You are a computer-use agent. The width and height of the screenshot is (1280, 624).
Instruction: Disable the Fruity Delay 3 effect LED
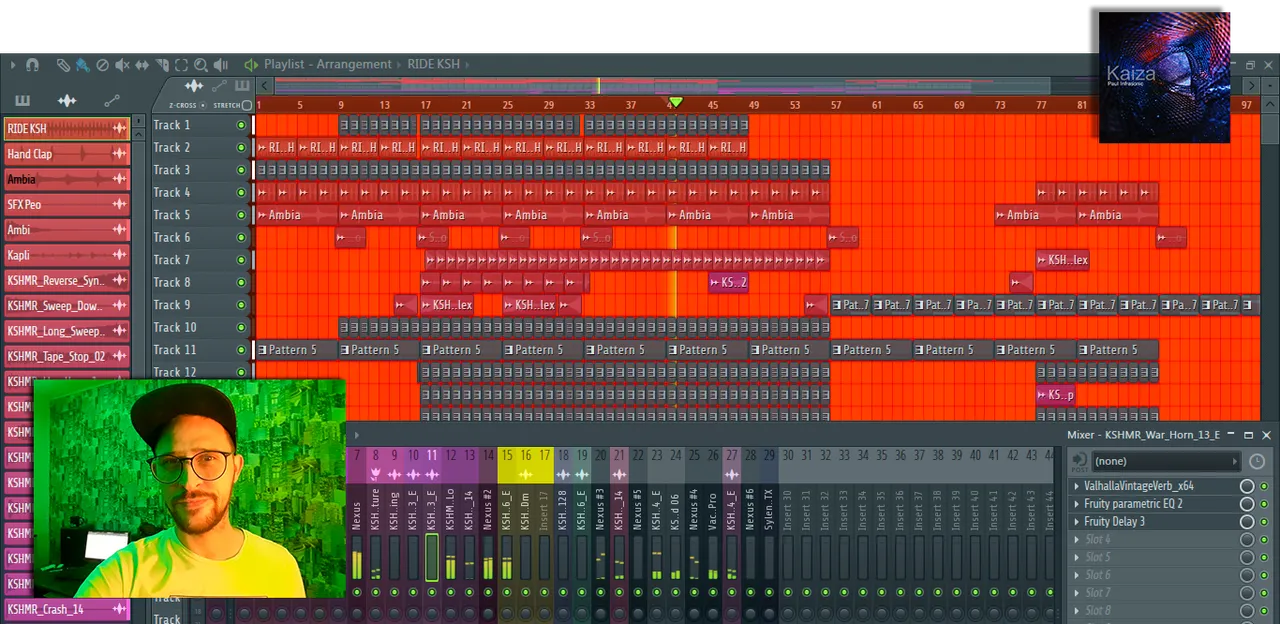[x=1265, y=522]
